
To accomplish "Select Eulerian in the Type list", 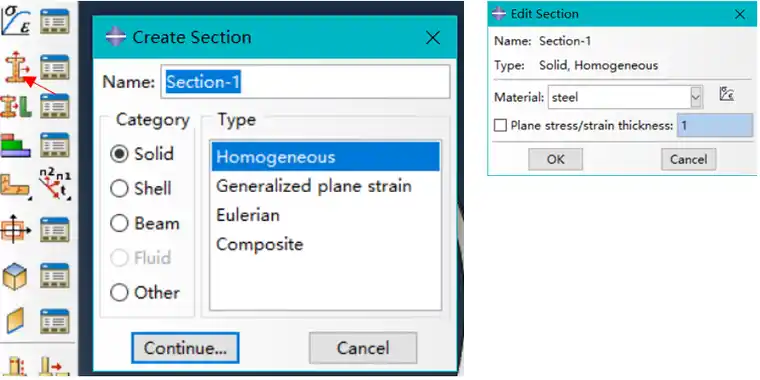I will click(x=326, y=215).
